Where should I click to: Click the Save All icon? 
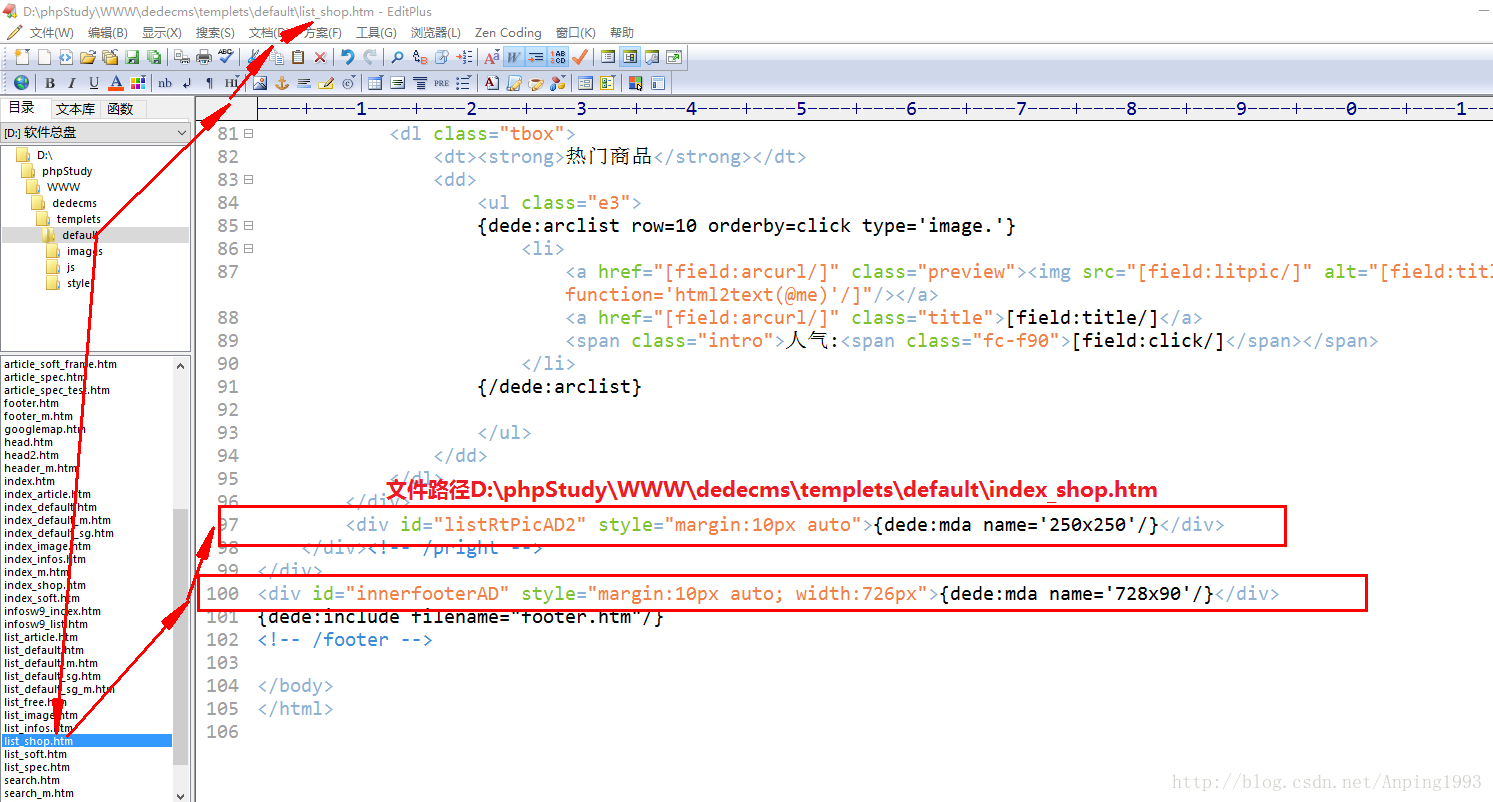pos(154,57)
